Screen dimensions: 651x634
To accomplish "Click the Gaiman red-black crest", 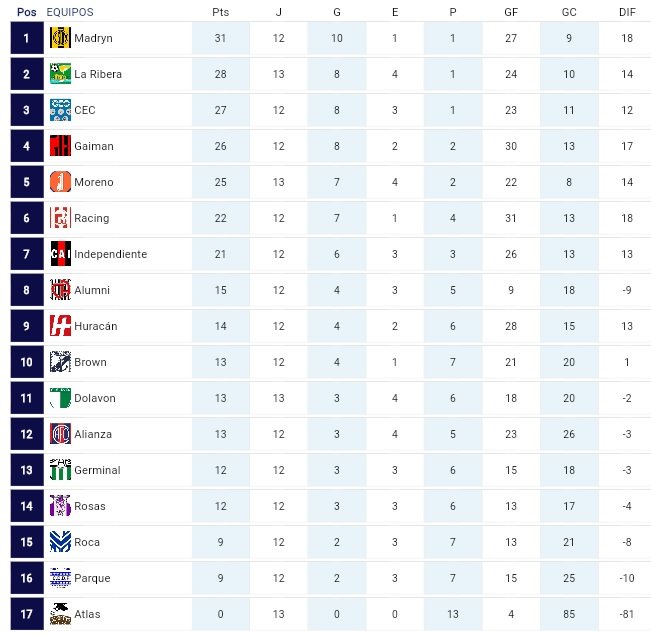I will (60, 146).
